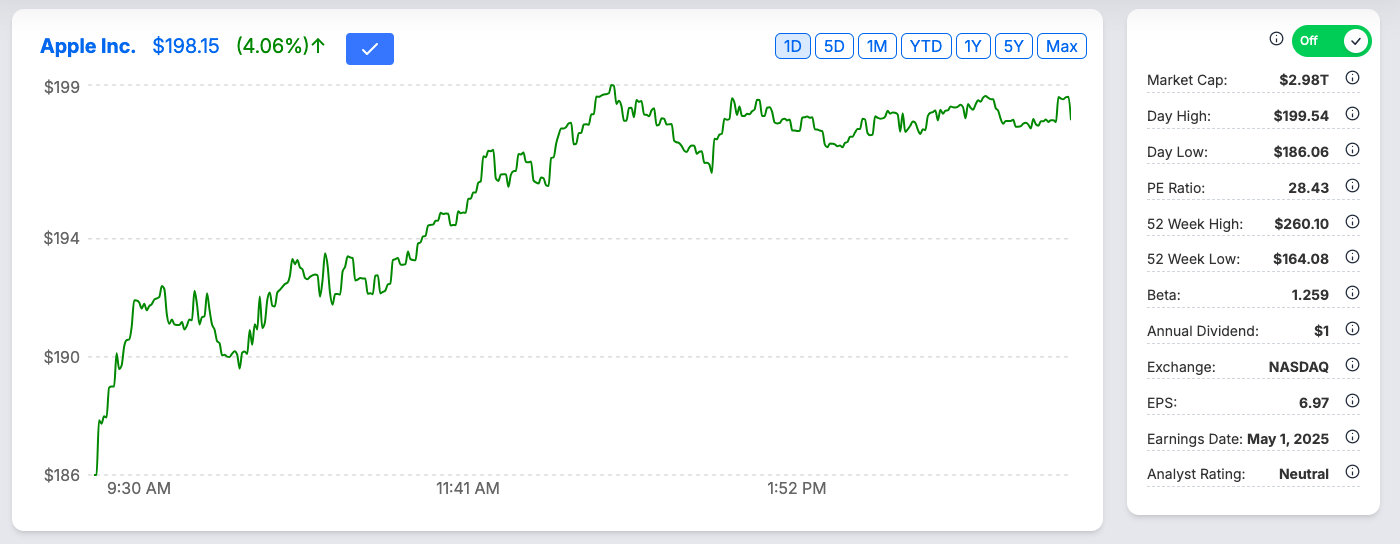Switch chart to 5D range
This screenshot has height=544, width=1400.
834,46
